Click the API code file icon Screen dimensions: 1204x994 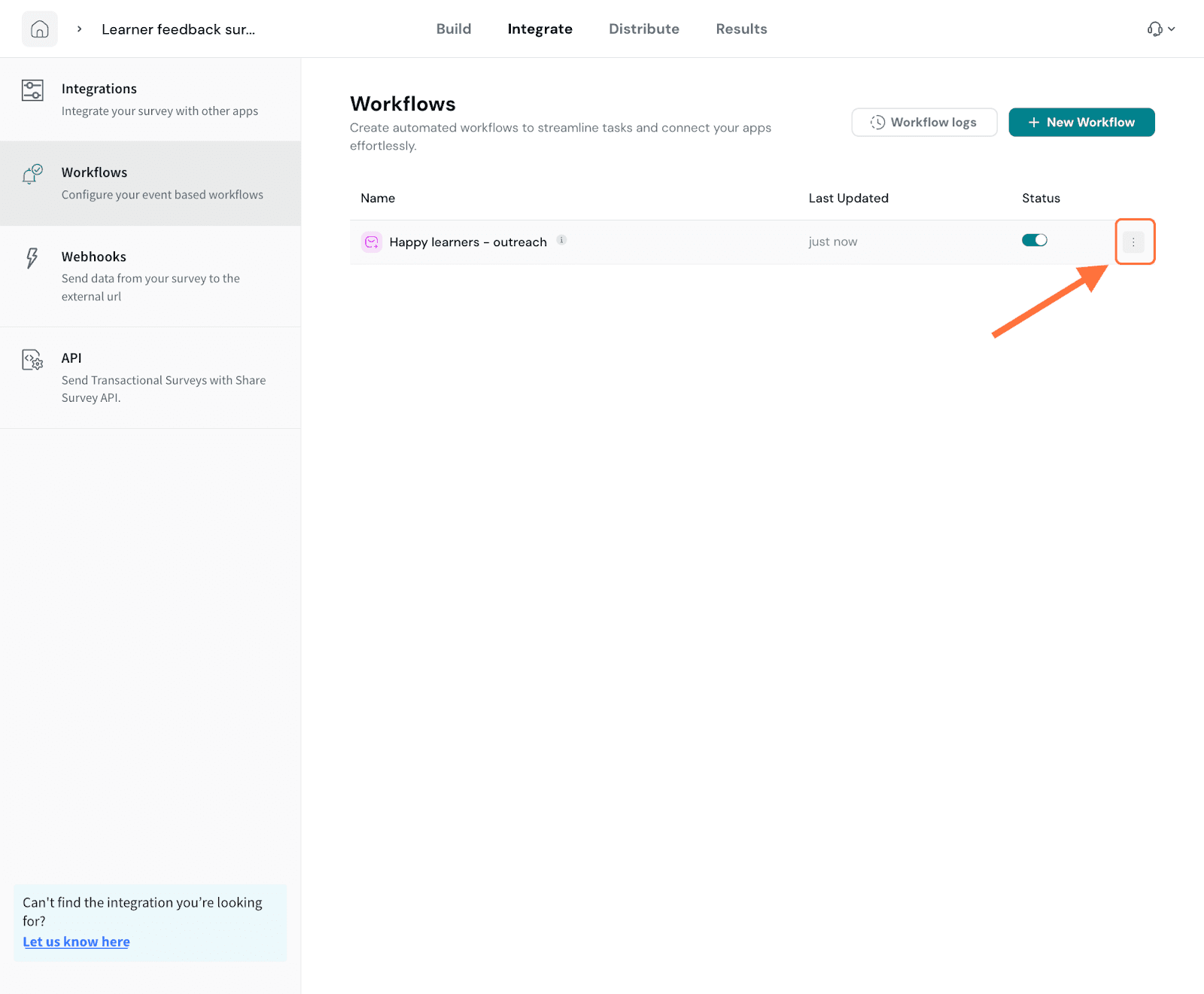(32, 360)
